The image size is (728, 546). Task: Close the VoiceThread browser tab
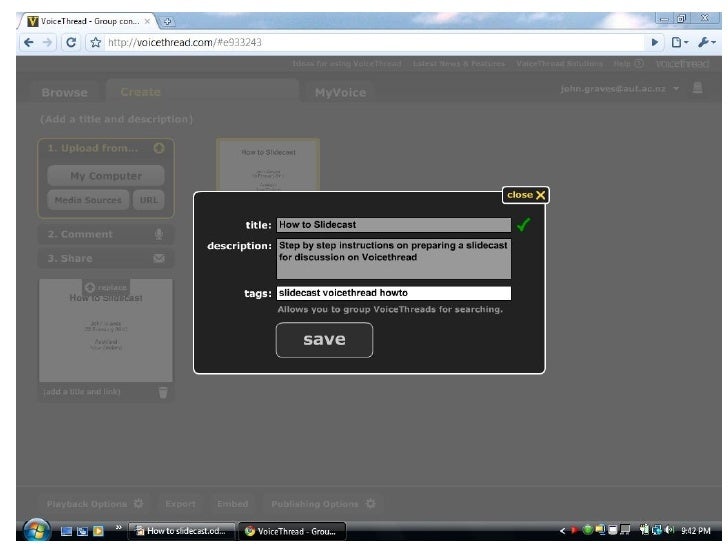pyautogui.click(x=147, y=21)
